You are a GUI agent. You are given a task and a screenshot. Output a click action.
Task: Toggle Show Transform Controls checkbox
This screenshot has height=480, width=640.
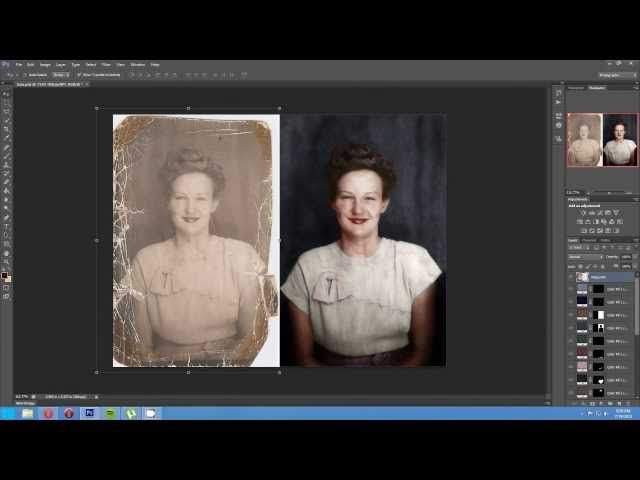[79, 75]
